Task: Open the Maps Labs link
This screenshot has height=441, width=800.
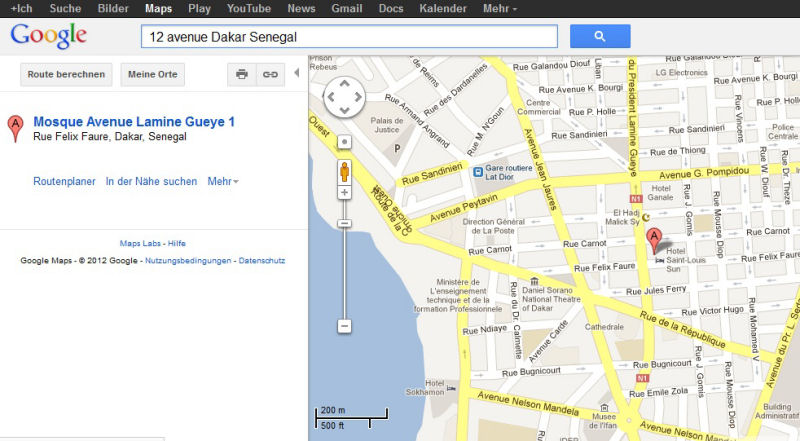Action: pos(140,243)
